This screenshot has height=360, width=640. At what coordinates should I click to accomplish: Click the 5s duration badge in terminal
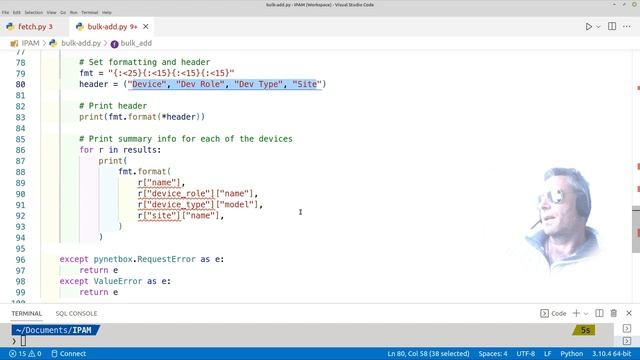click(585, 330)
